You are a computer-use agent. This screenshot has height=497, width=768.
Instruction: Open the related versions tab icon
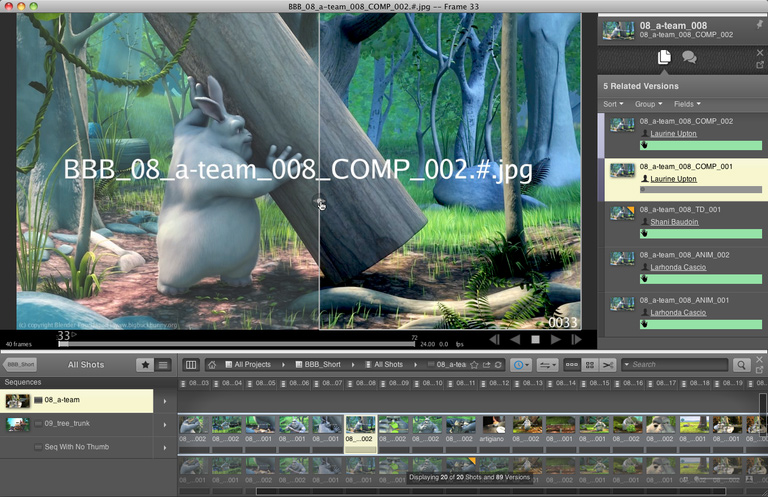coord(664,57)
